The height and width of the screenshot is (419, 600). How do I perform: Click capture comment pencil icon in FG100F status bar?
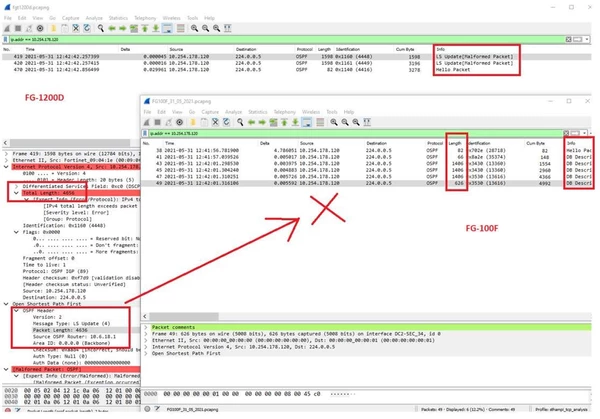tap(157, 409)
